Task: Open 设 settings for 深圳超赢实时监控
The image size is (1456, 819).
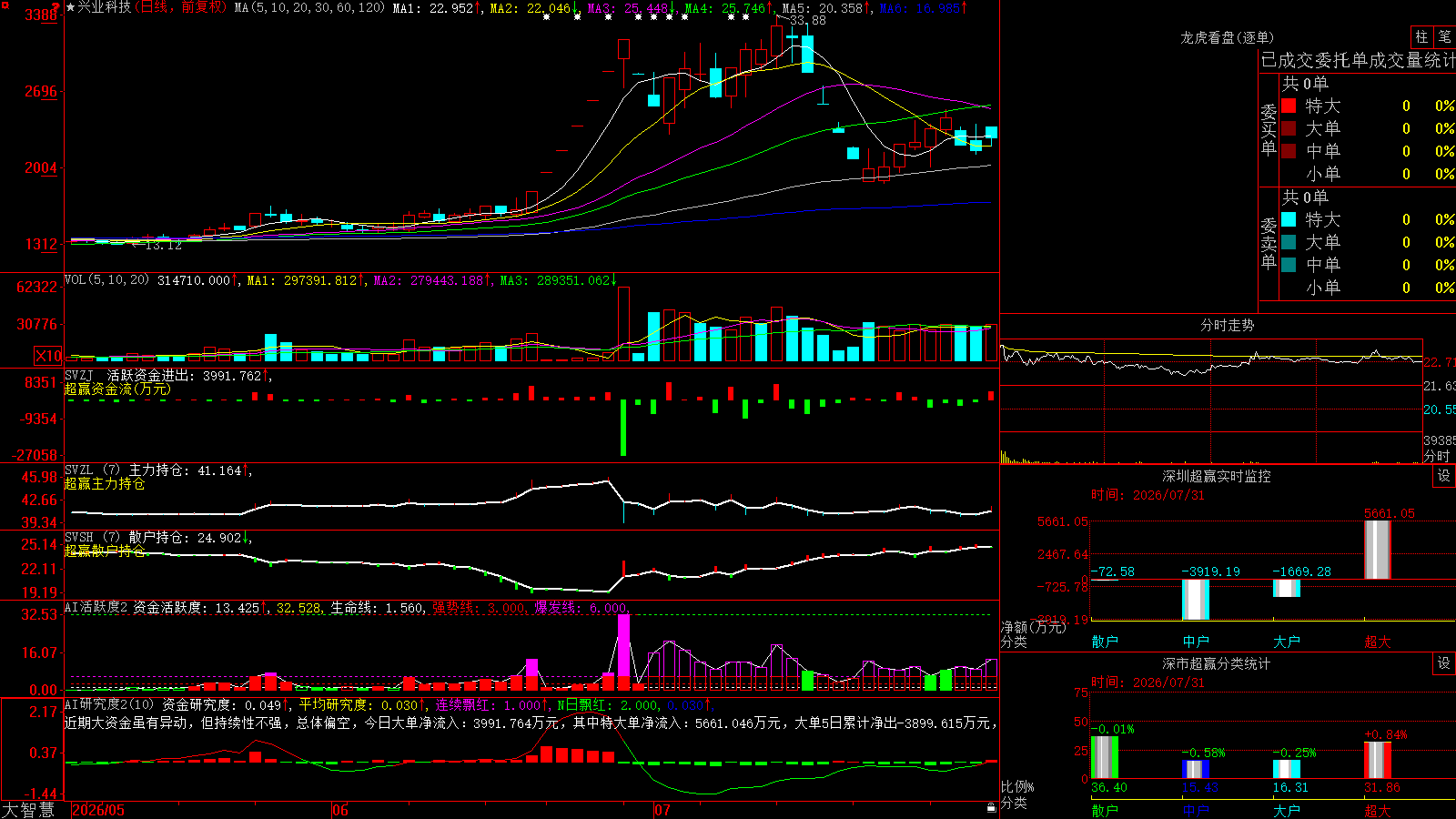Action: 1444,476
